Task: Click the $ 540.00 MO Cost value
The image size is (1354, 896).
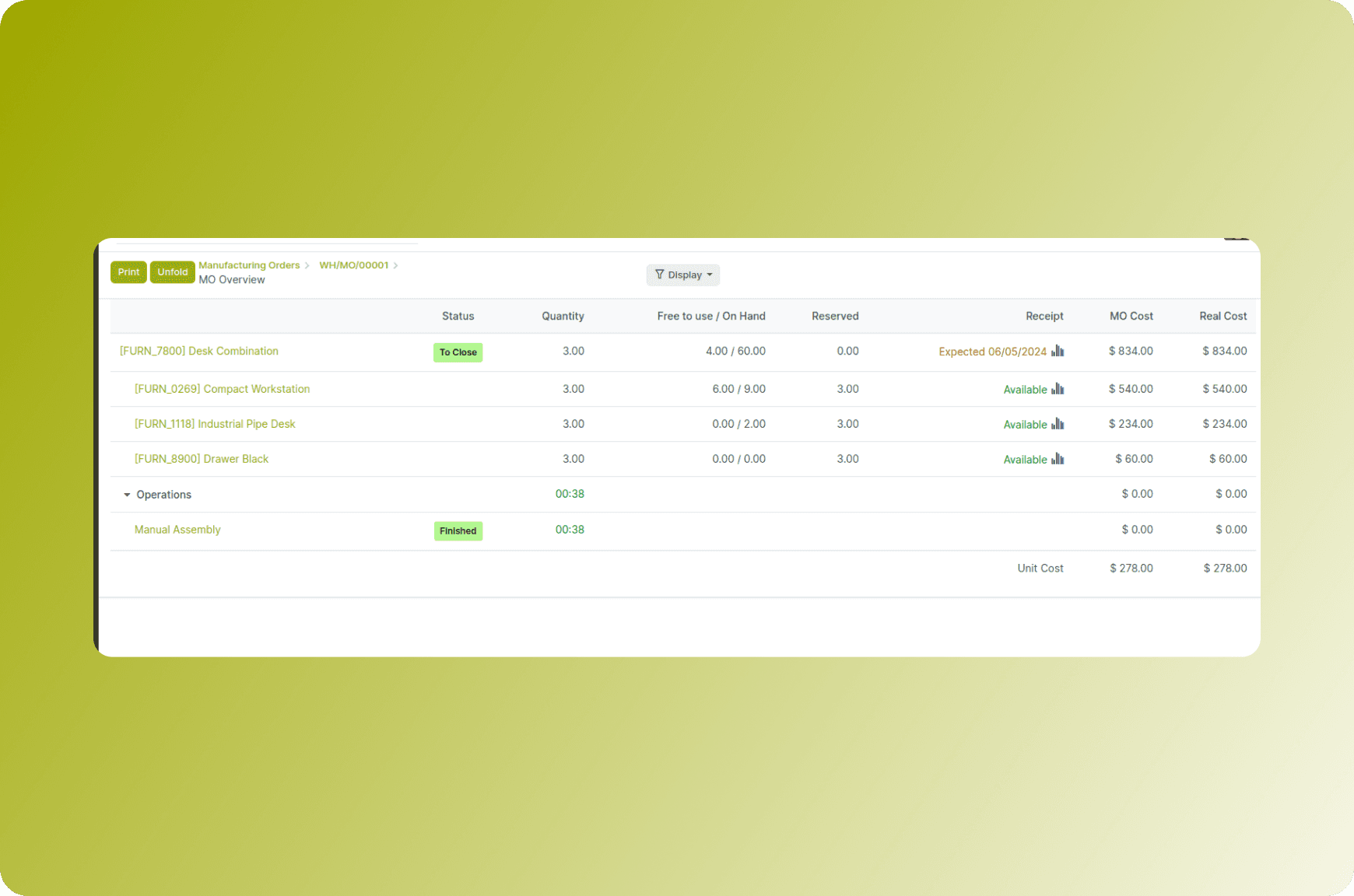Action: click(1131, 389)
